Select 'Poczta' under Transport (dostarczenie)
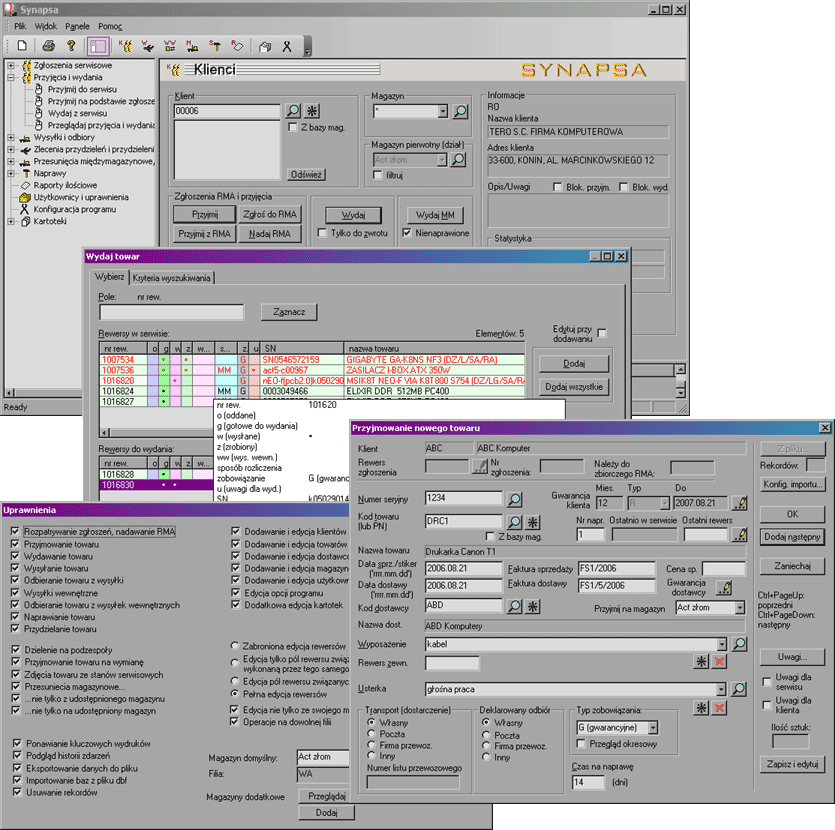The width and height of the screenshot is (835, 830). 372,734
